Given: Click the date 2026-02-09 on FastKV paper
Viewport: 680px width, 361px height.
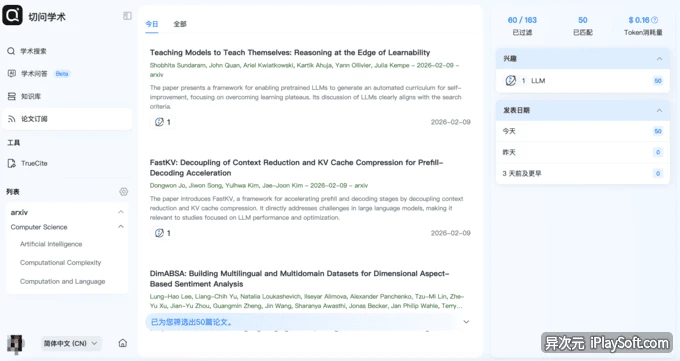Looking at the screenshot, I should 451,233.
